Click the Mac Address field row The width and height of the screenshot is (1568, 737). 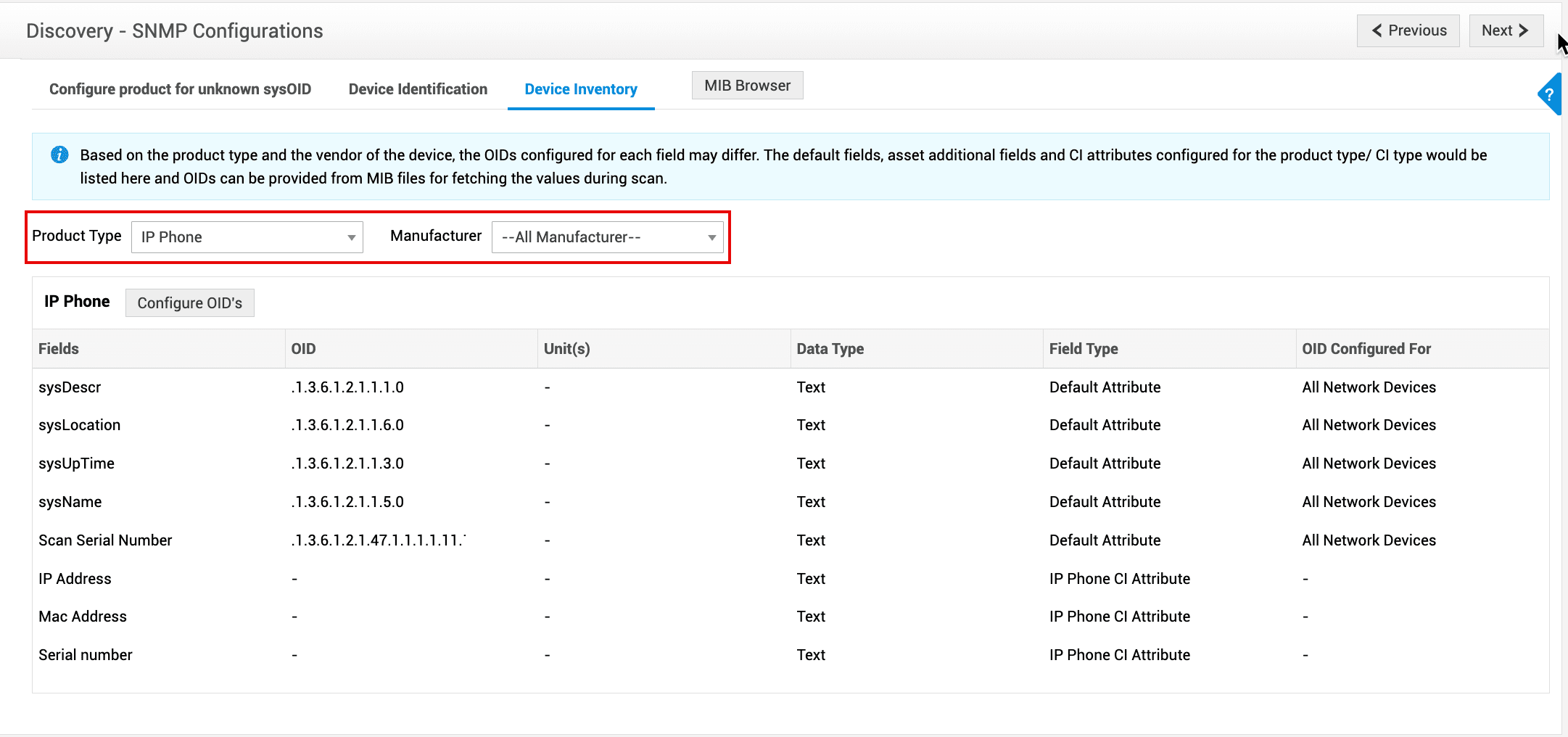[x=83, y=617]
